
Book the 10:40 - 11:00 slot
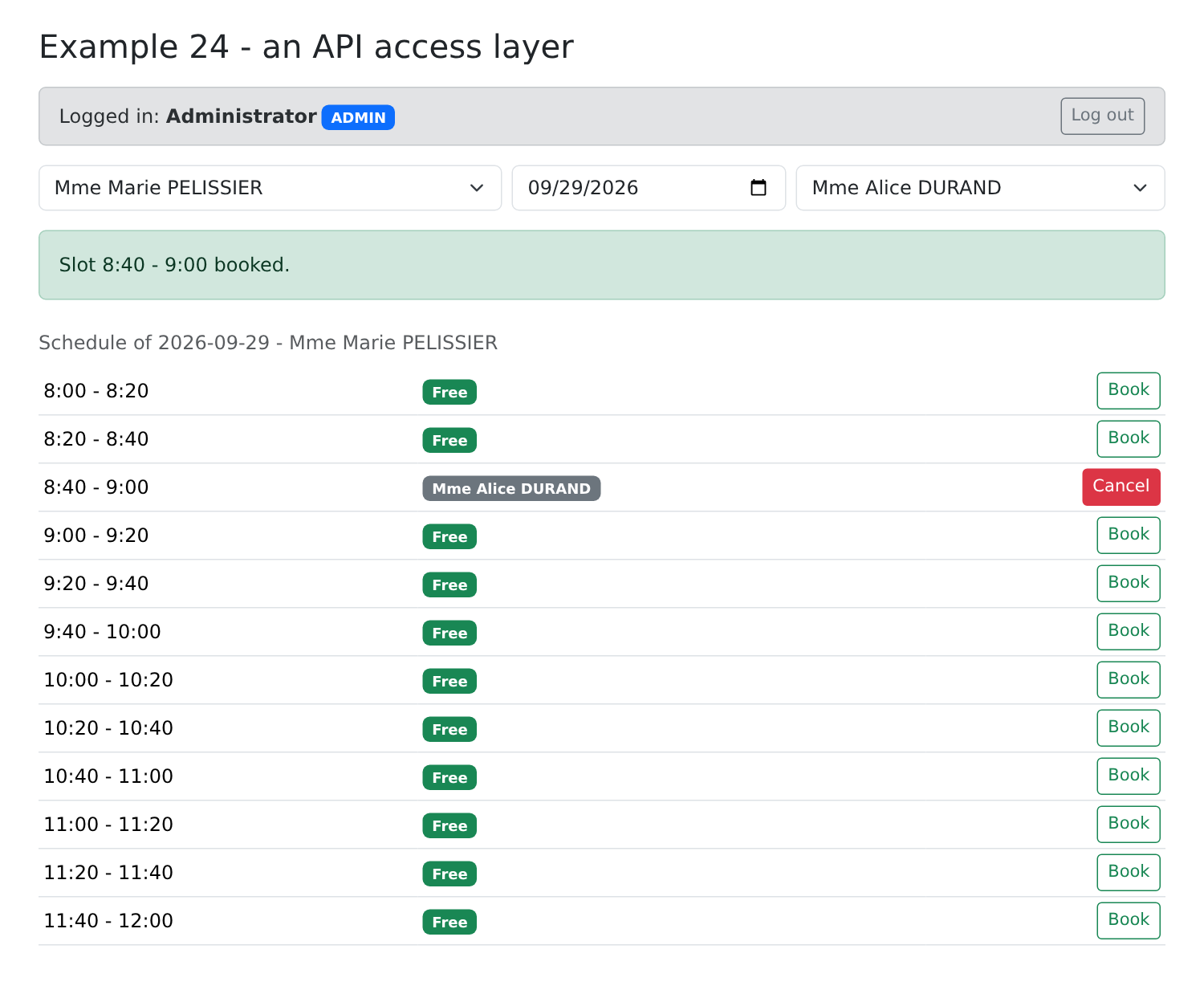click(1129, 776)
